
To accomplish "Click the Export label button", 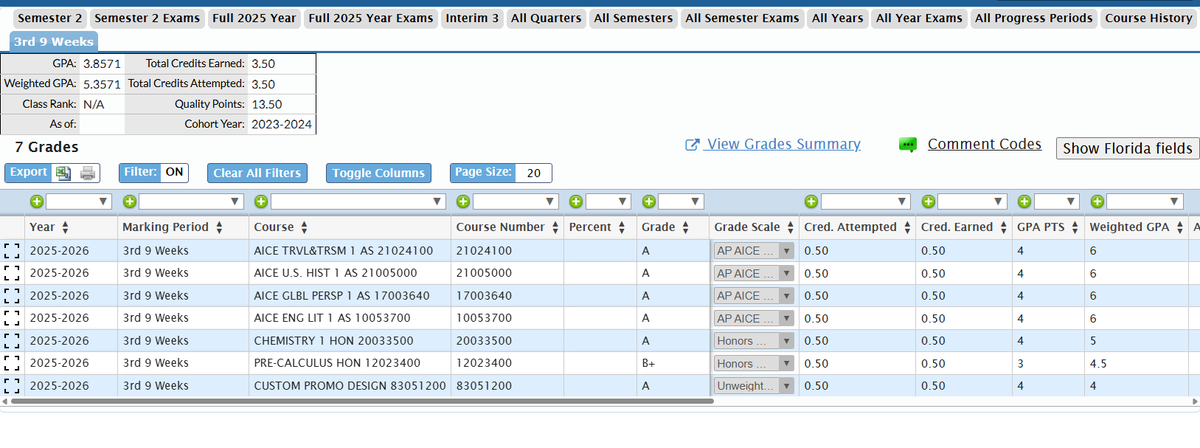I will coord(28,172).
